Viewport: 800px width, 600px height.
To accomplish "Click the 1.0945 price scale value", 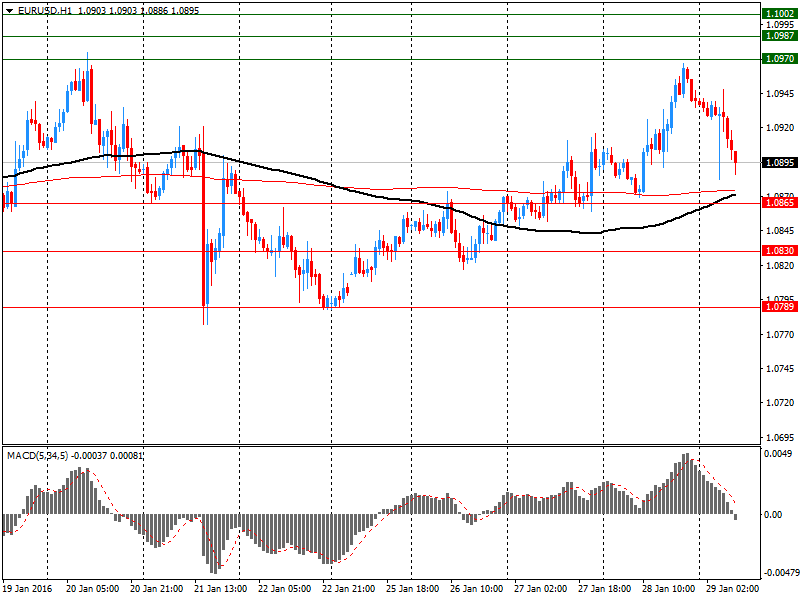I will (780, 93).
